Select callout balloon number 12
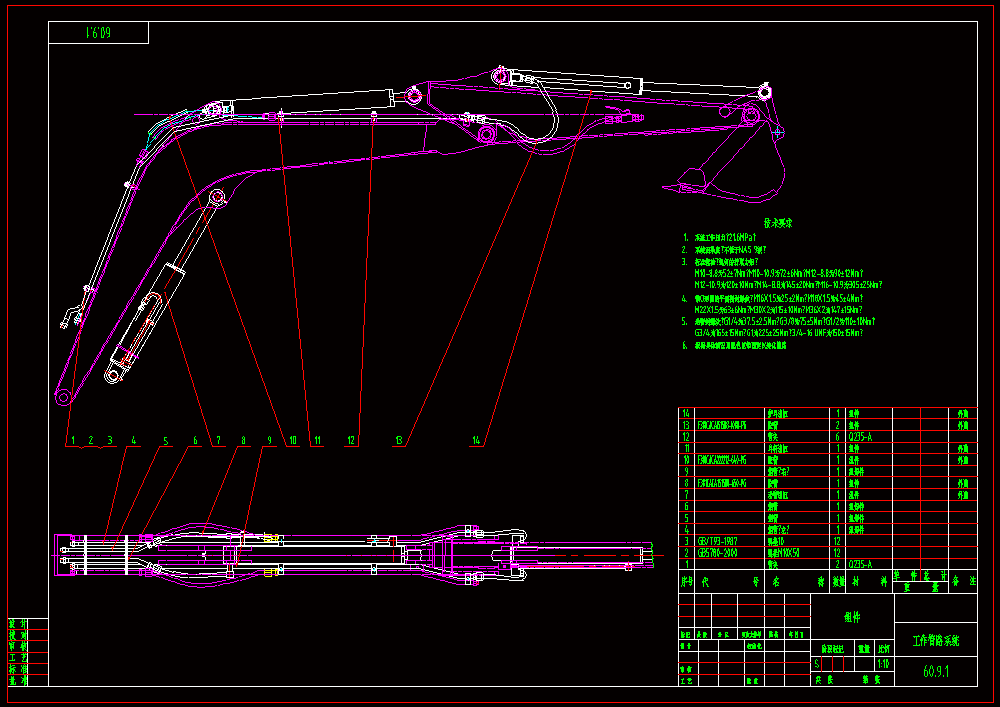Screen dimensions: 1000x707 tap(351, 440)
